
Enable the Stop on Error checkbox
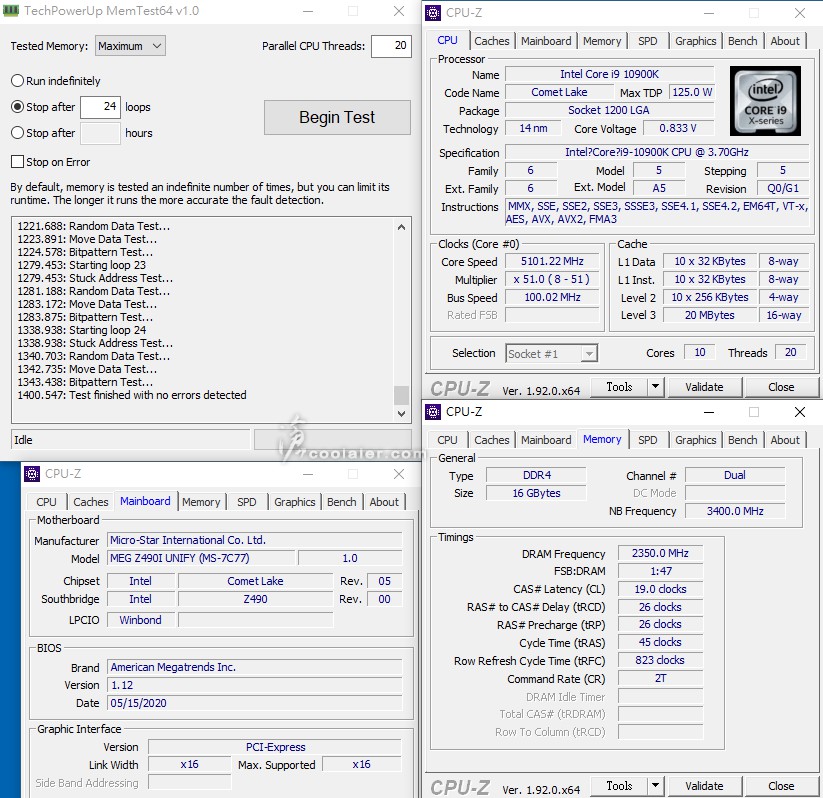pyautogui.click(x=17, y=162)
